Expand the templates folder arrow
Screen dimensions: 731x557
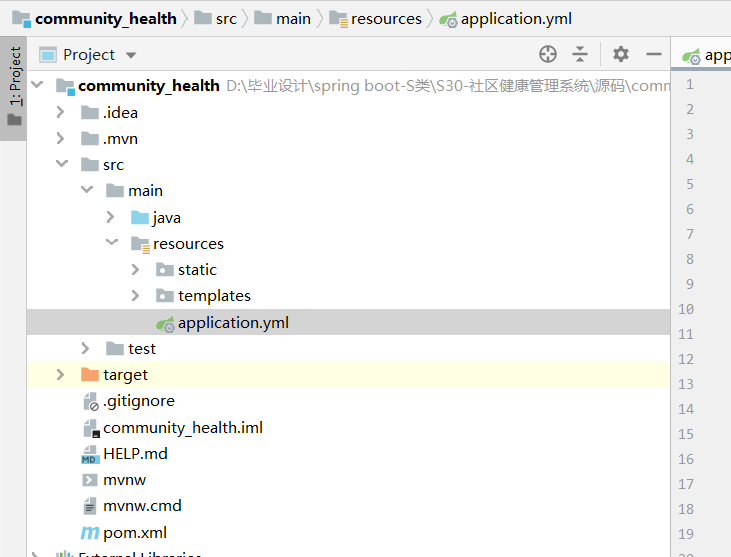coord(136,296)
